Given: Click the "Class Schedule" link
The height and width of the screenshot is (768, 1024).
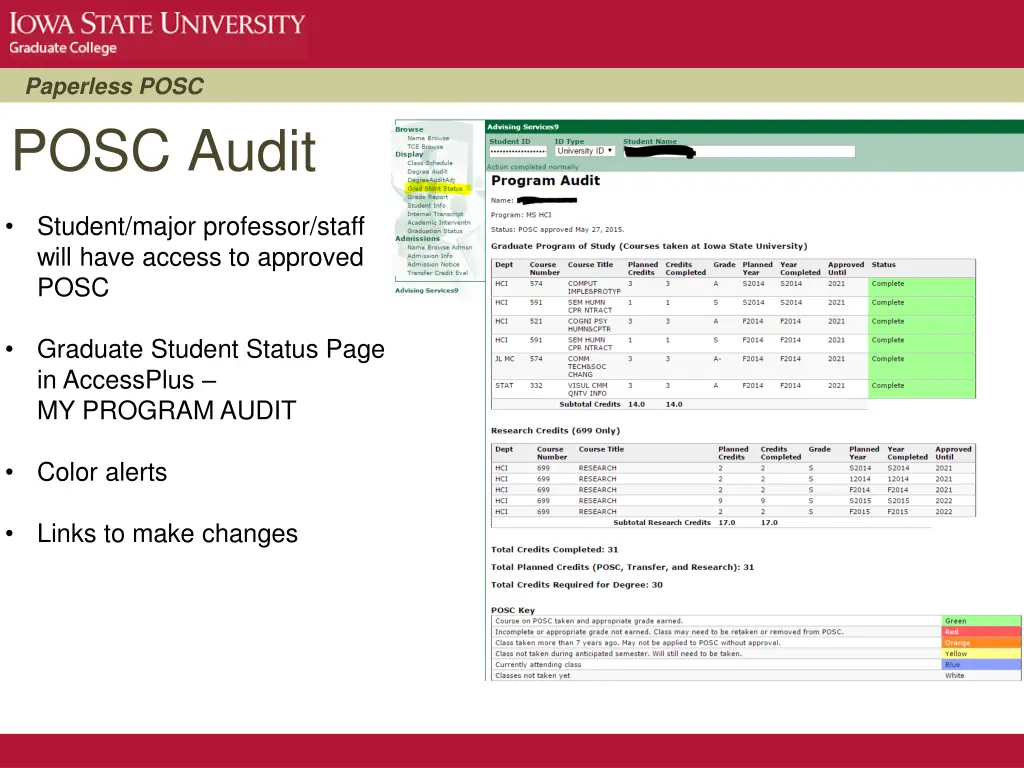Looking at the screenshot, I should tap(431, 163).
